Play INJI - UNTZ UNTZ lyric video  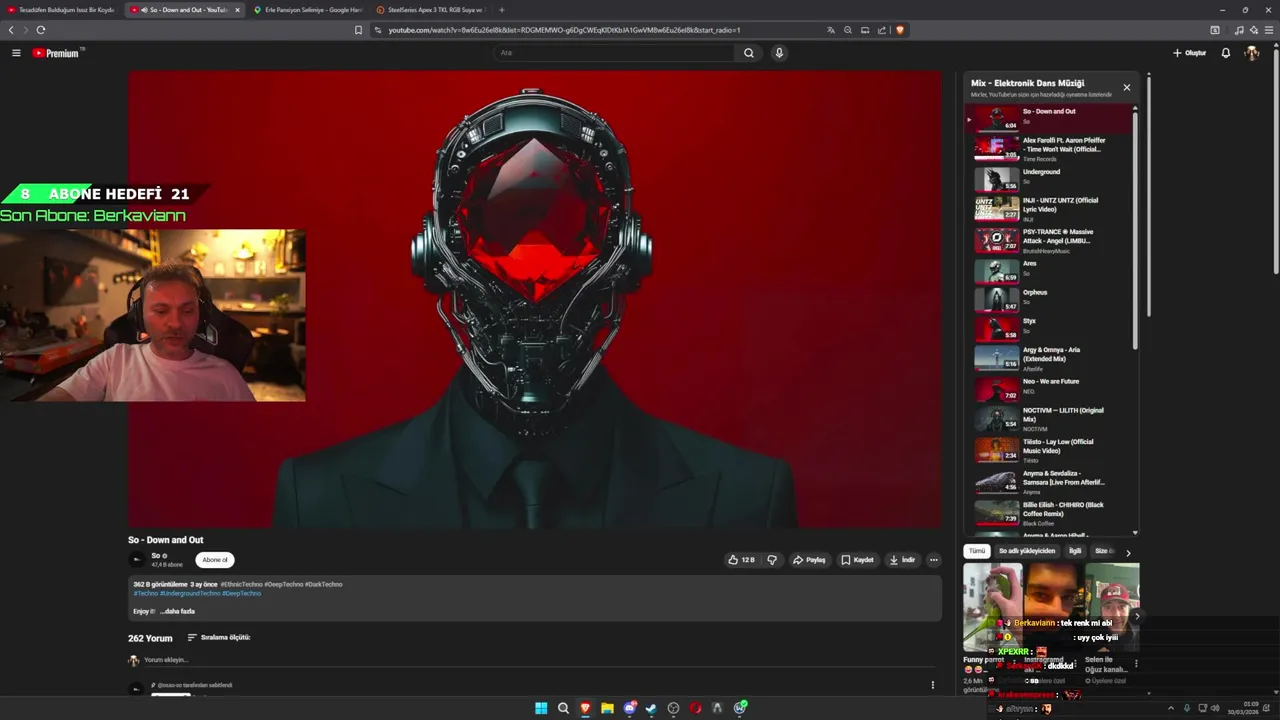click(1050, 208)
